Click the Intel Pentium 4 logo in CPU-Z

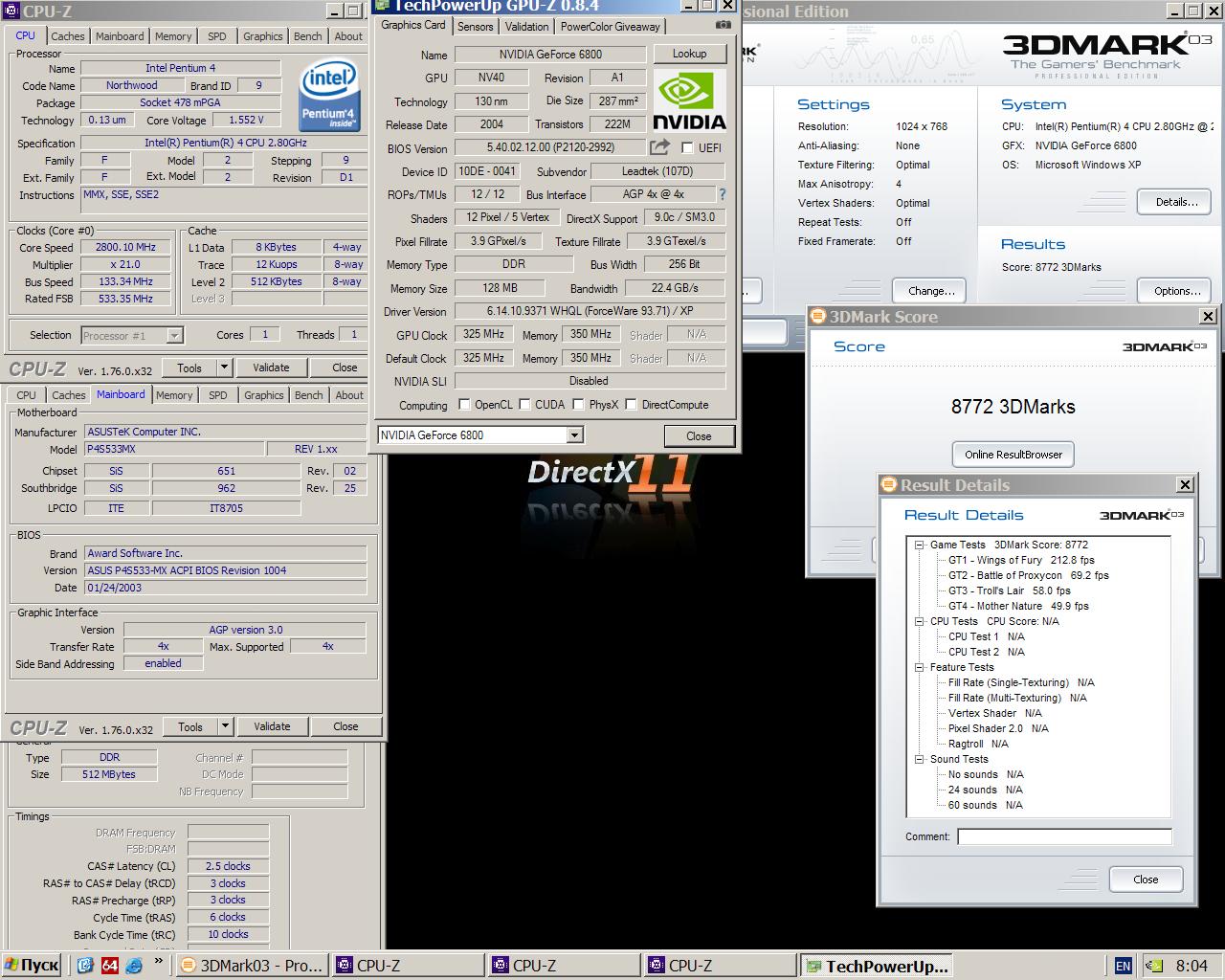click(328, 95)
